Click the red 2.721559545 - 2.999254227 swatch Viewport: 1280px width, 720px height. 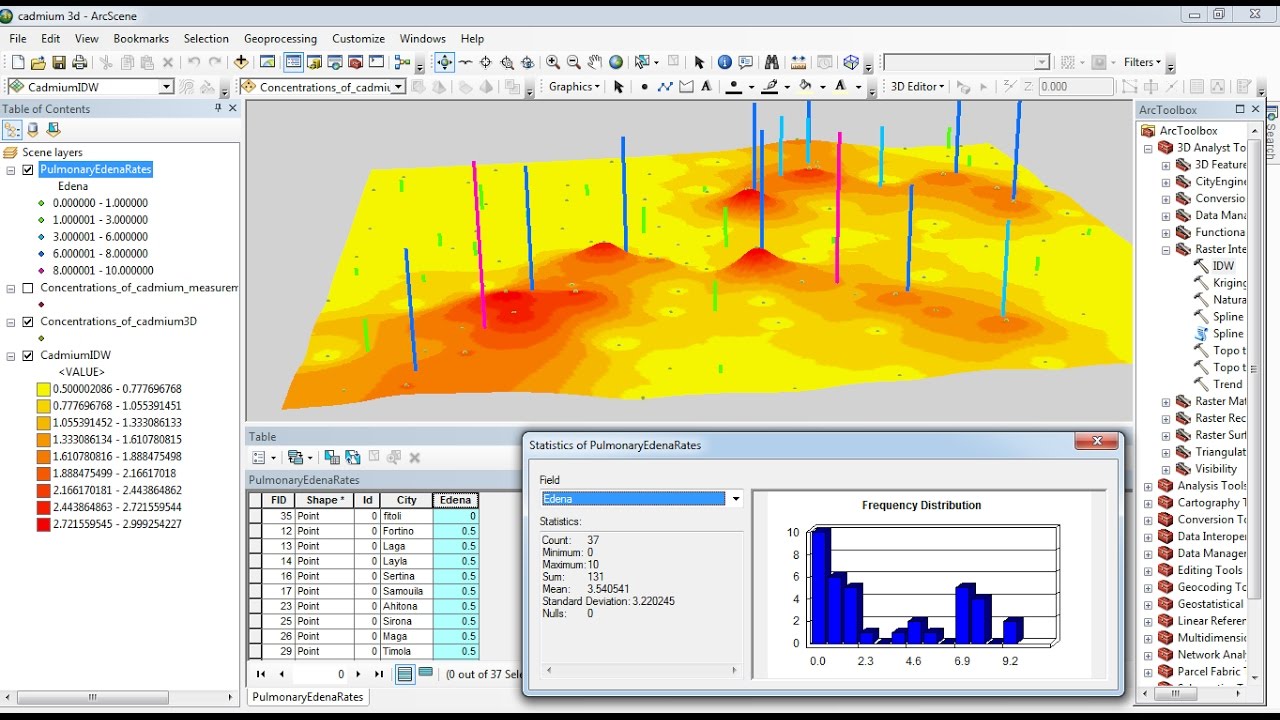click(x=43, y=524)
